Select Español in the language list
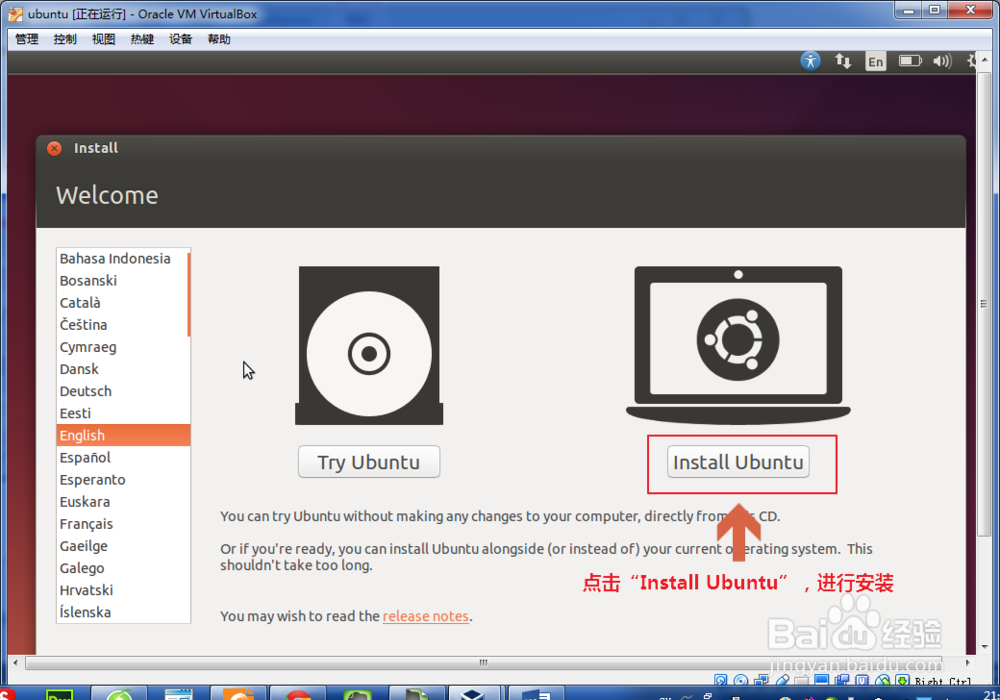1000x700 pixels. (x=122, y=458)
